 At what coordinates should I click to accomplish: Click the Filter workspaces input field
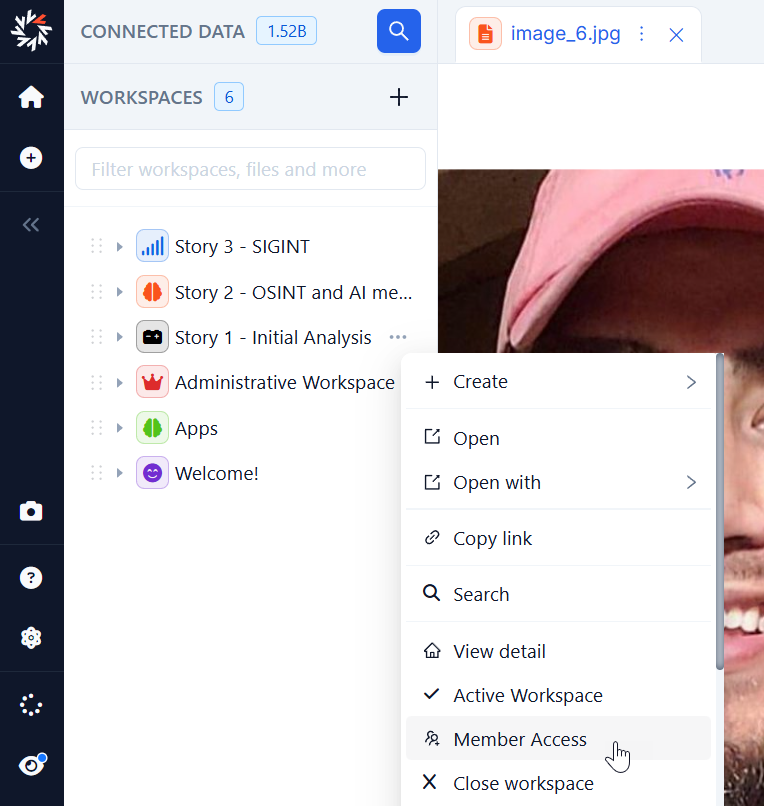pyautogui.click(x=250, y=169)
